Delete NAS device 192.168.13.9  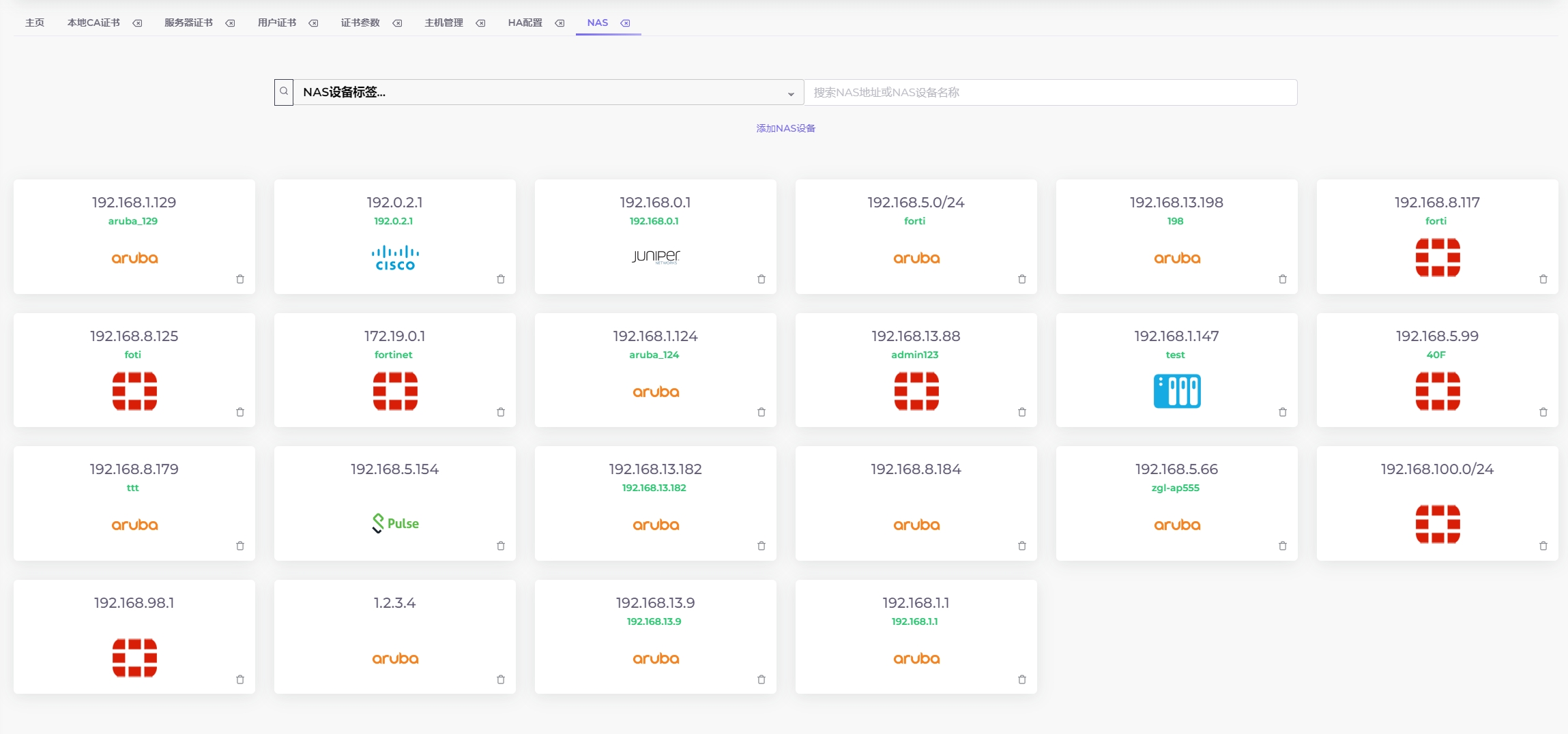tap(761, 679)
